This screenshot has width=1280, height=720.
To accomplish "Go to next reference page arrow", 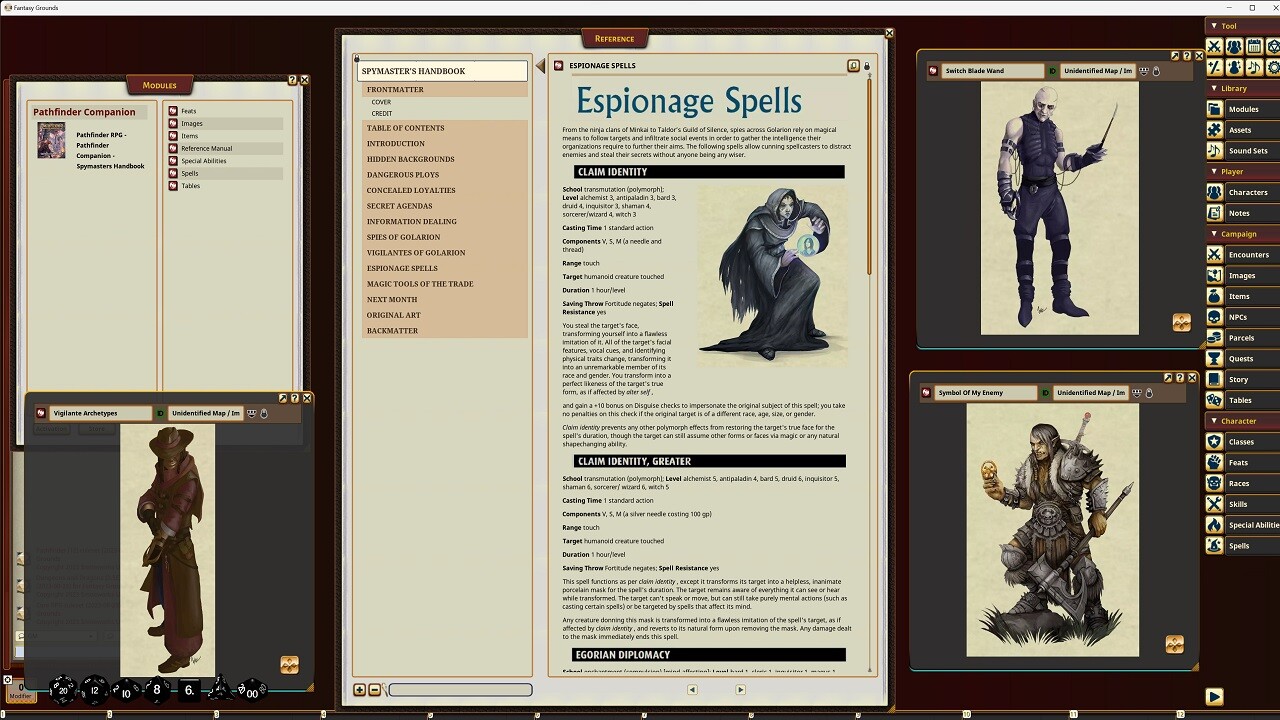I will pyautogui.click(x=740, y=689).
